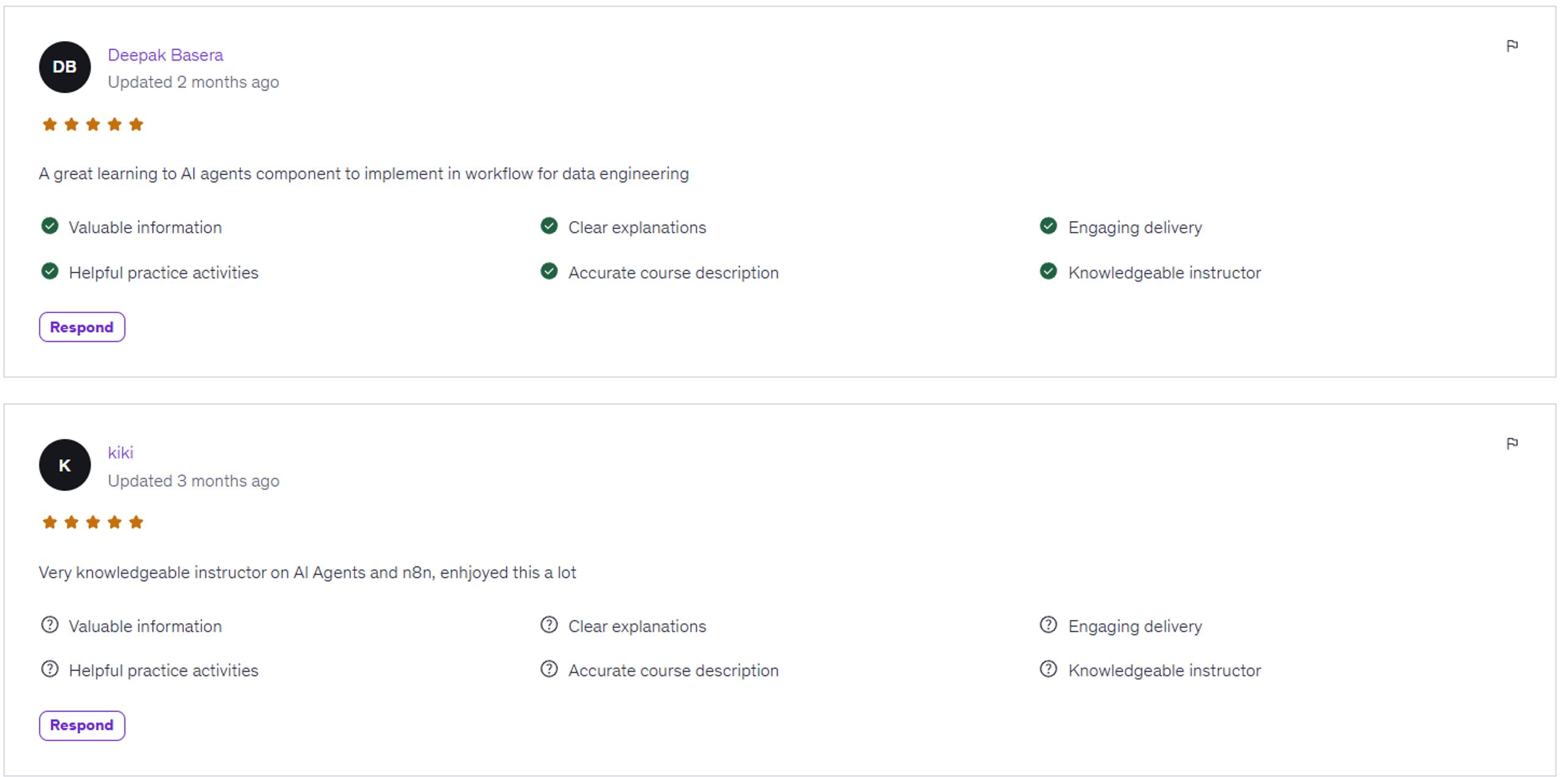Click the question icon beside kiki's Valuable information

(x=50, y=625)
